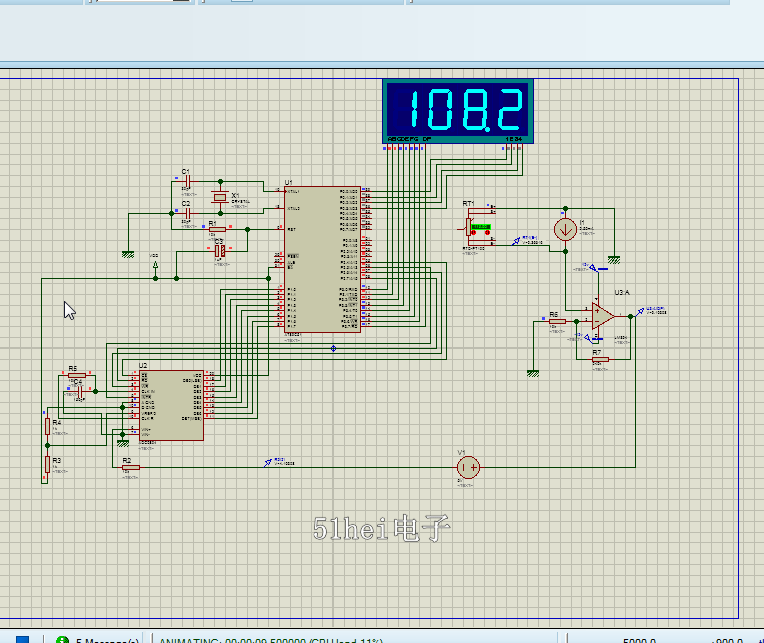Select capacitor C2
This screenshot has width=764, height=643.
coord(188,213)
